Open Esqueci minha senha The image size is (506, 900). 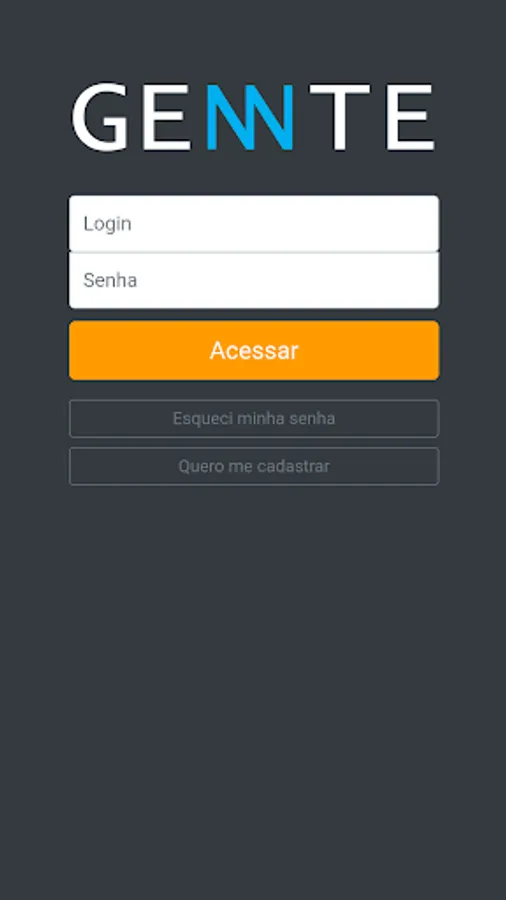(254, 418)
